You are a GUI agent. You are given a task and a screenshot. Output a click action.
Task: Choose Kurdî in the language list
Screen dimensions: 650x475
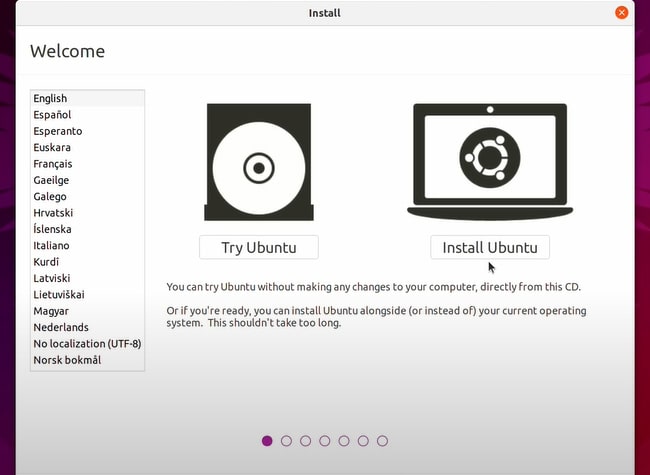point(87,262)
